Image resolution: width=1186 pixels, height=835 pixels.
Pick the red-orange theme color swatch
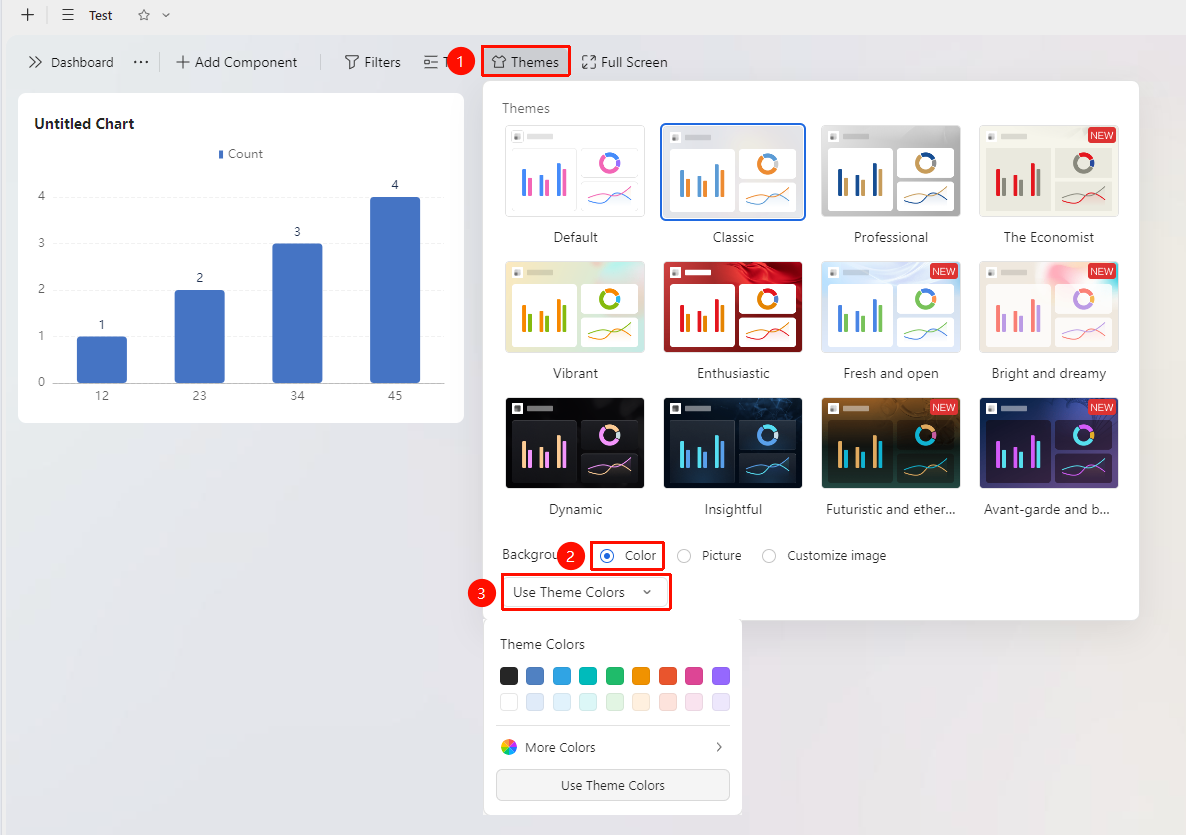point(668,675)
